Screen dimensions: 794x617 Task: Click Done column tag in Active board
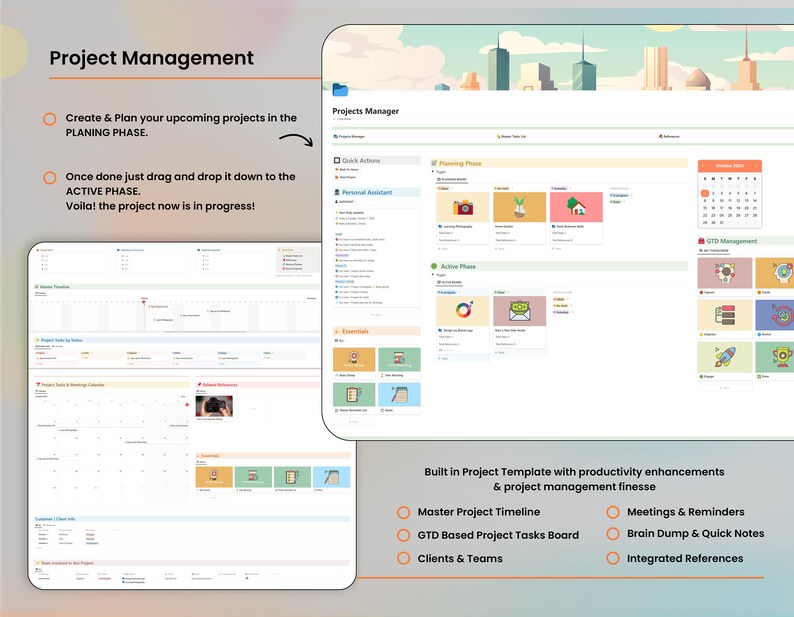(x=500, y=292)
